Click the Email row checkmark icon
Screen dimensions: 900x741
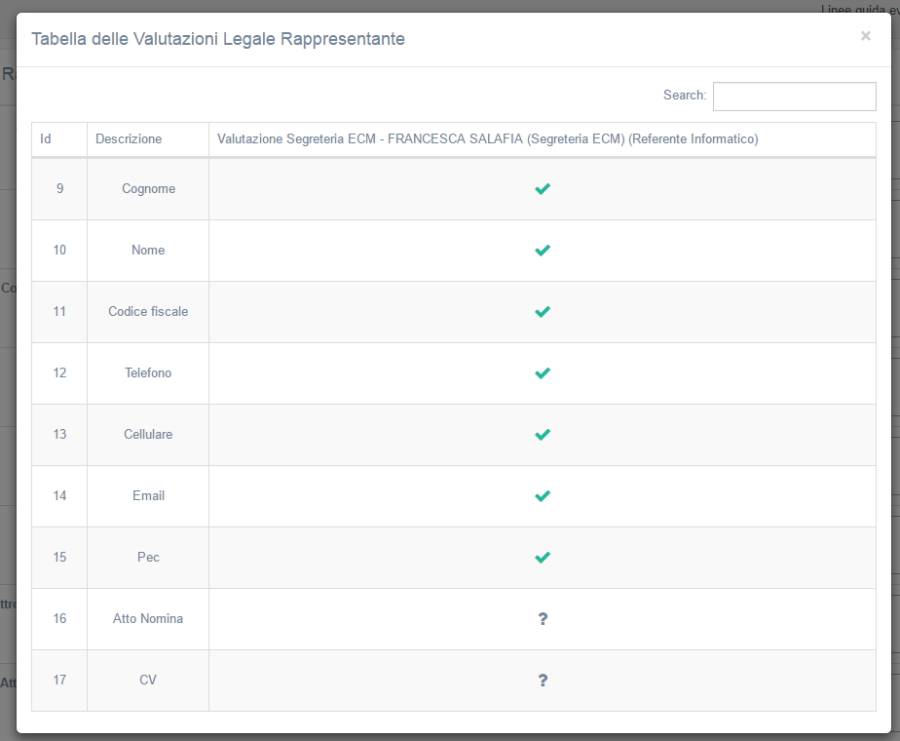pos(542,496)
